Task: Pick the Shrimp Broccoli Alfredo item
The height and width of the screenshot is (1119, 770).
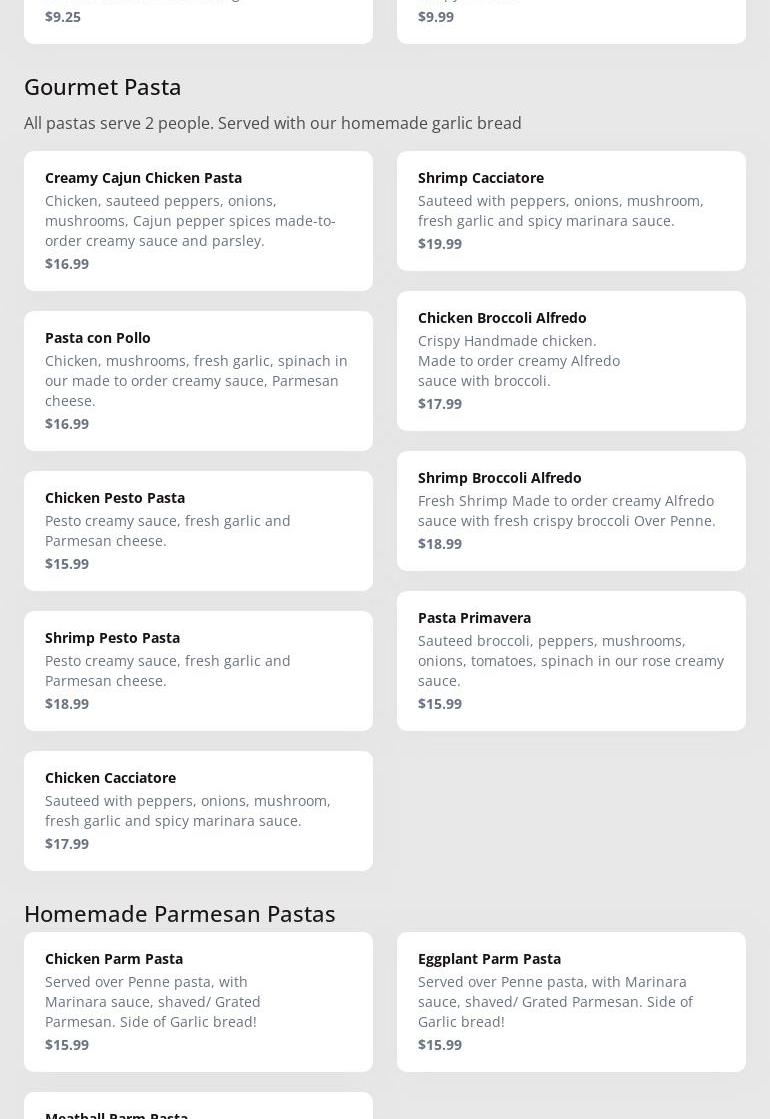Action: (x=571, y=510)
